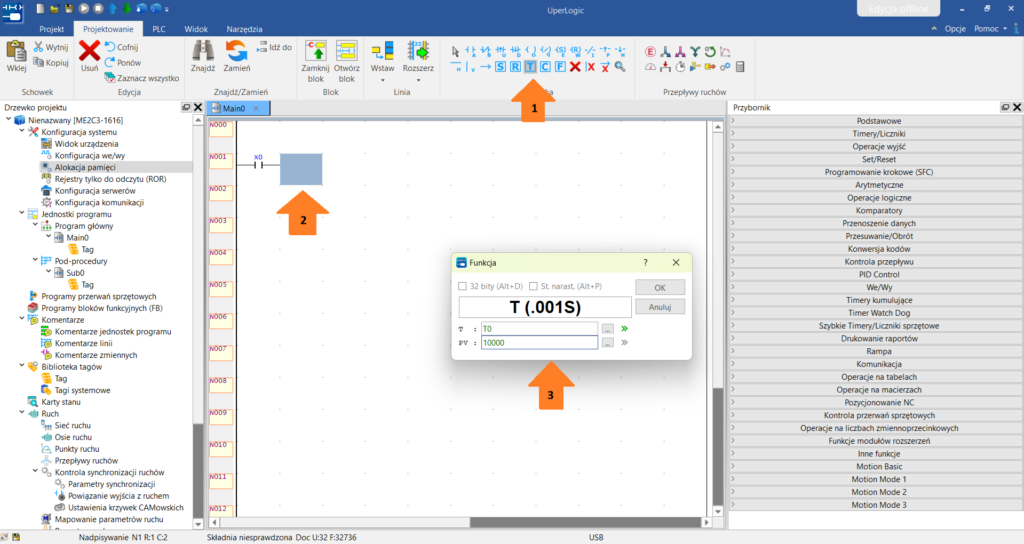This screenshot has height=544, width=1024.
Task: Open the Wstaw dropdown
Action: 382,80
